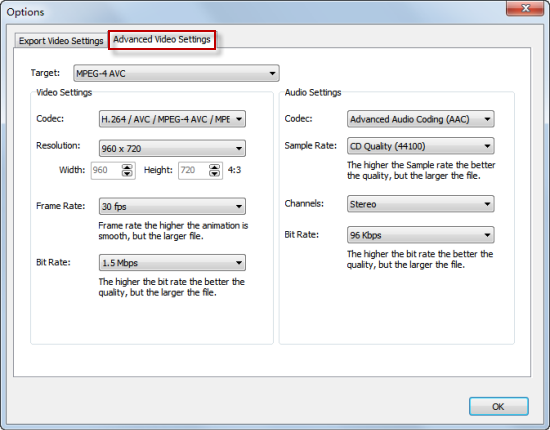Increase Width using the up spinner arrow
Image resolution: width=550 pixels, height=430 pixels.
click(127, 167)
